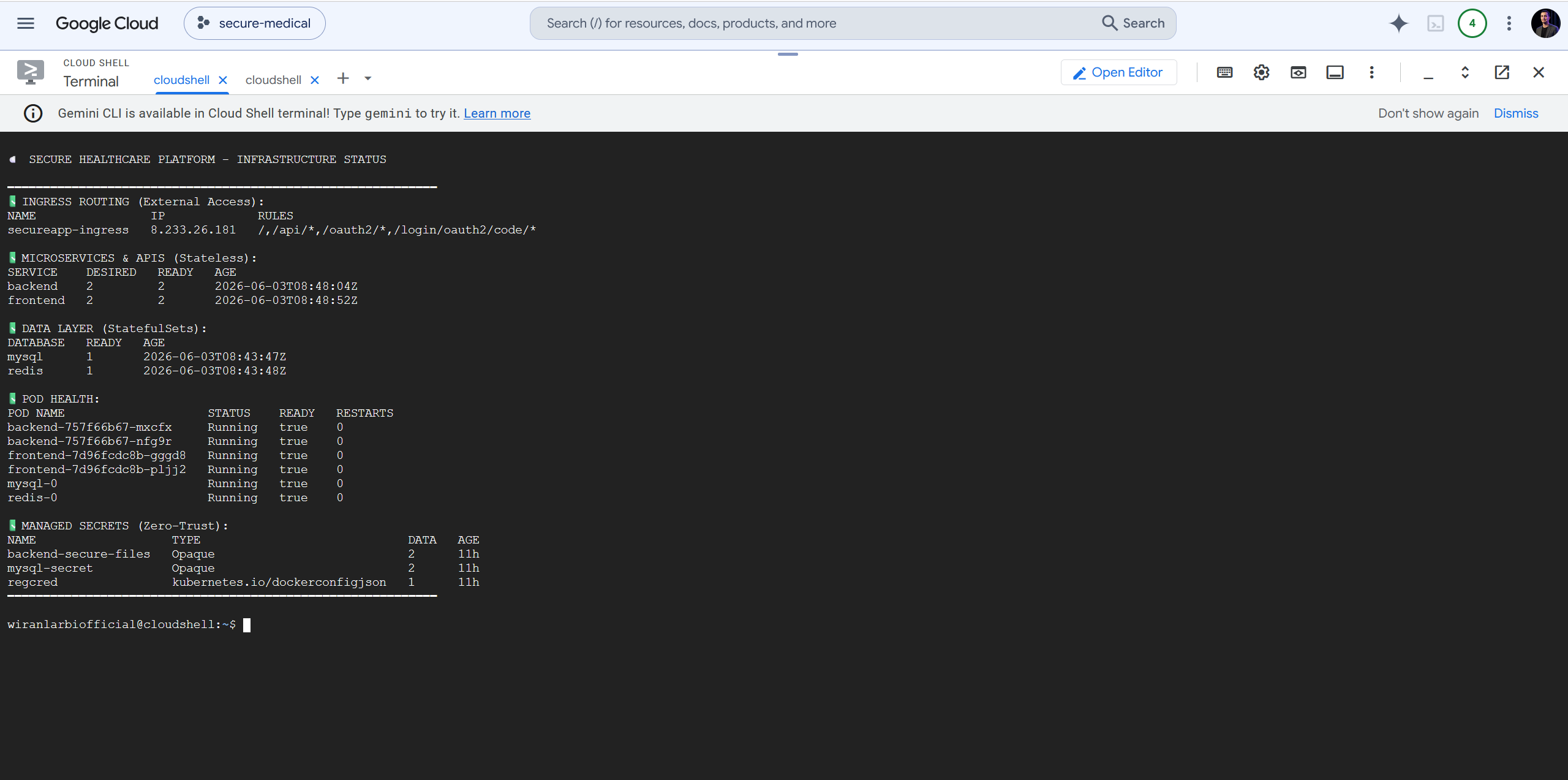Screen dimensions: 1568x780
Task: Click kubernetes.io/dockerconfigjson type text
Action: click(x=279, y=582)
